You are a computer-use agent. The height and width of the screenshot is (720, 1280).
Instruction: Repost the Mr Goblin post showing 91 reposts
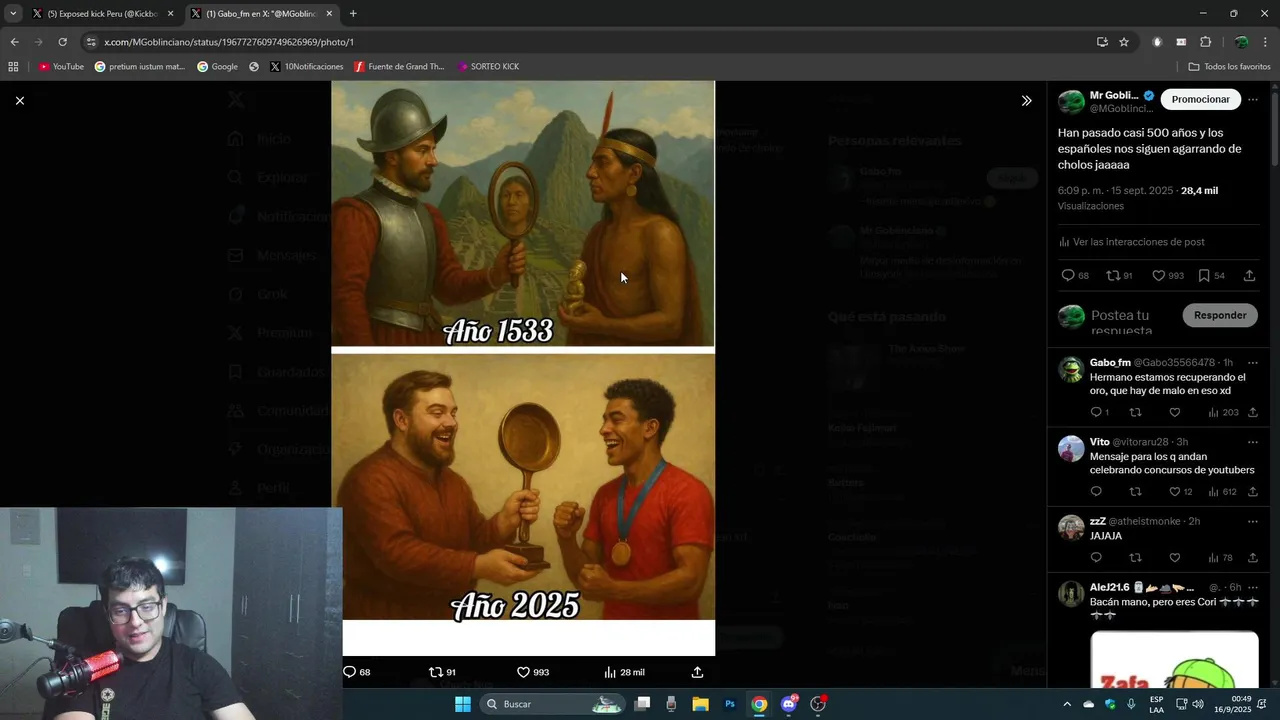[1119, 276]
